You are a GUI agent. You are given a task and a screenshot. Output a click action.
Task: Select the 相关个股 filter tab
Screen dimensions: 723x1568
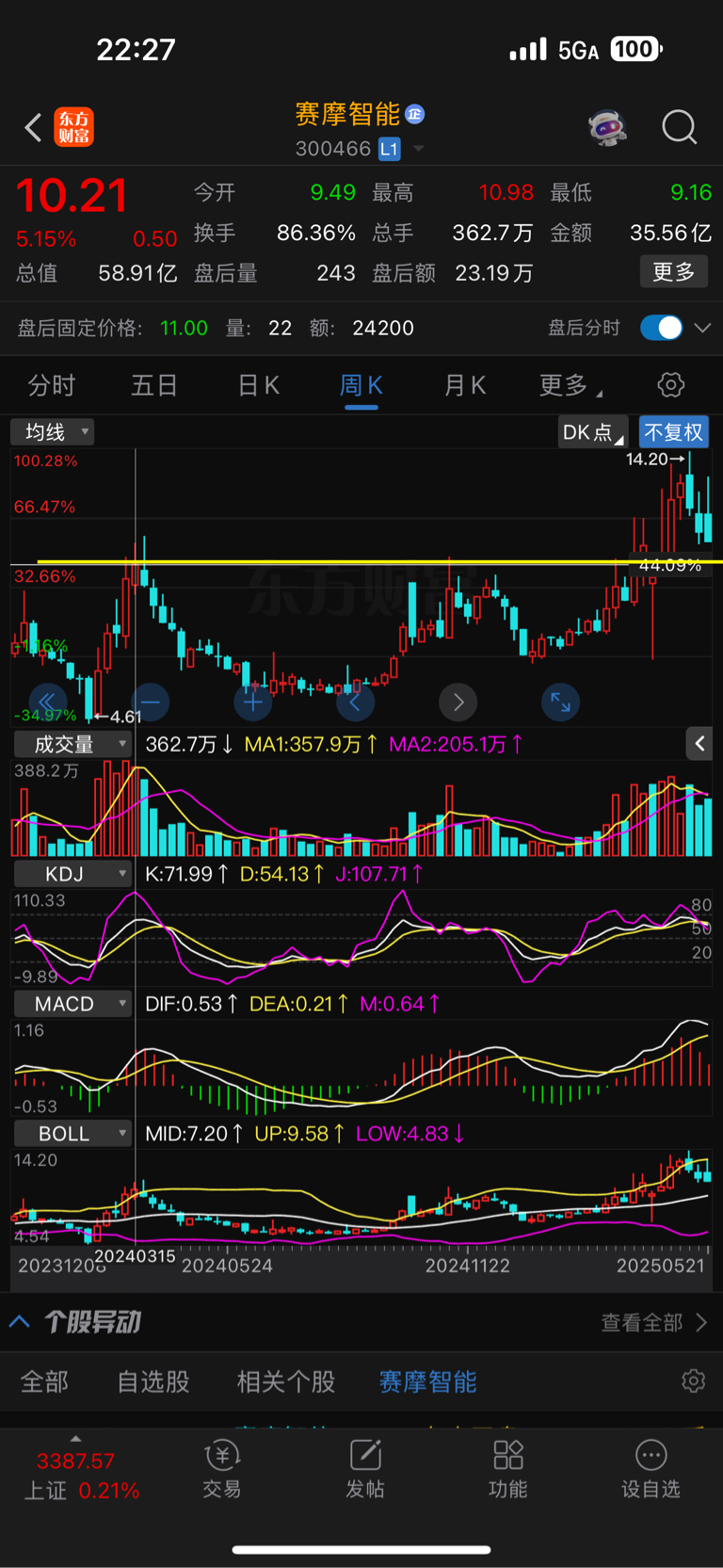click(x=286, y=1382)
